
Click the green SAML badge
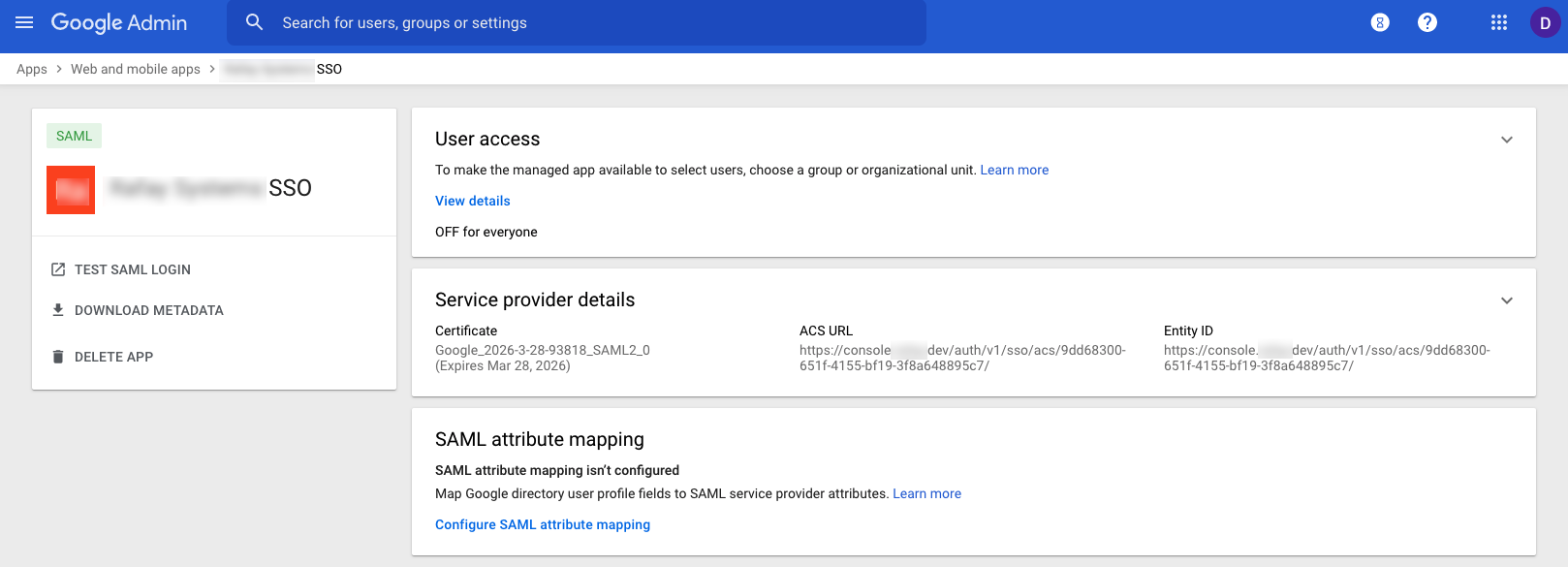coord(74,136)
